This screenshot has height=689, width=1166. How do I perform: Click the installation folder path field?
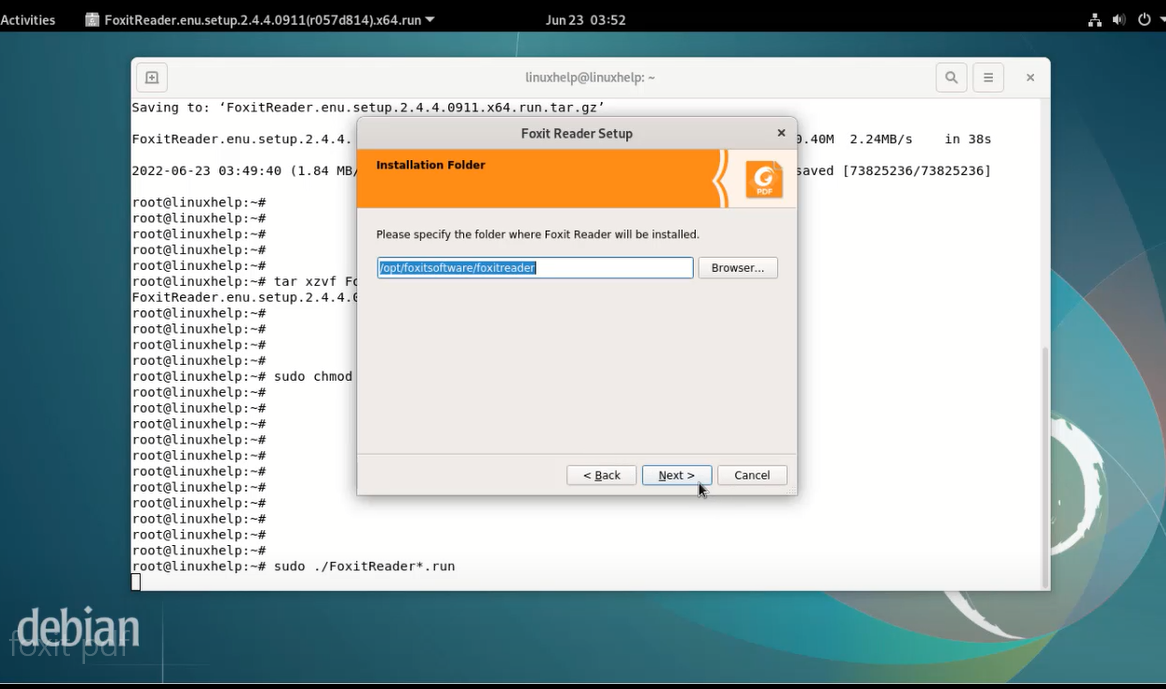tap(535, 268)
